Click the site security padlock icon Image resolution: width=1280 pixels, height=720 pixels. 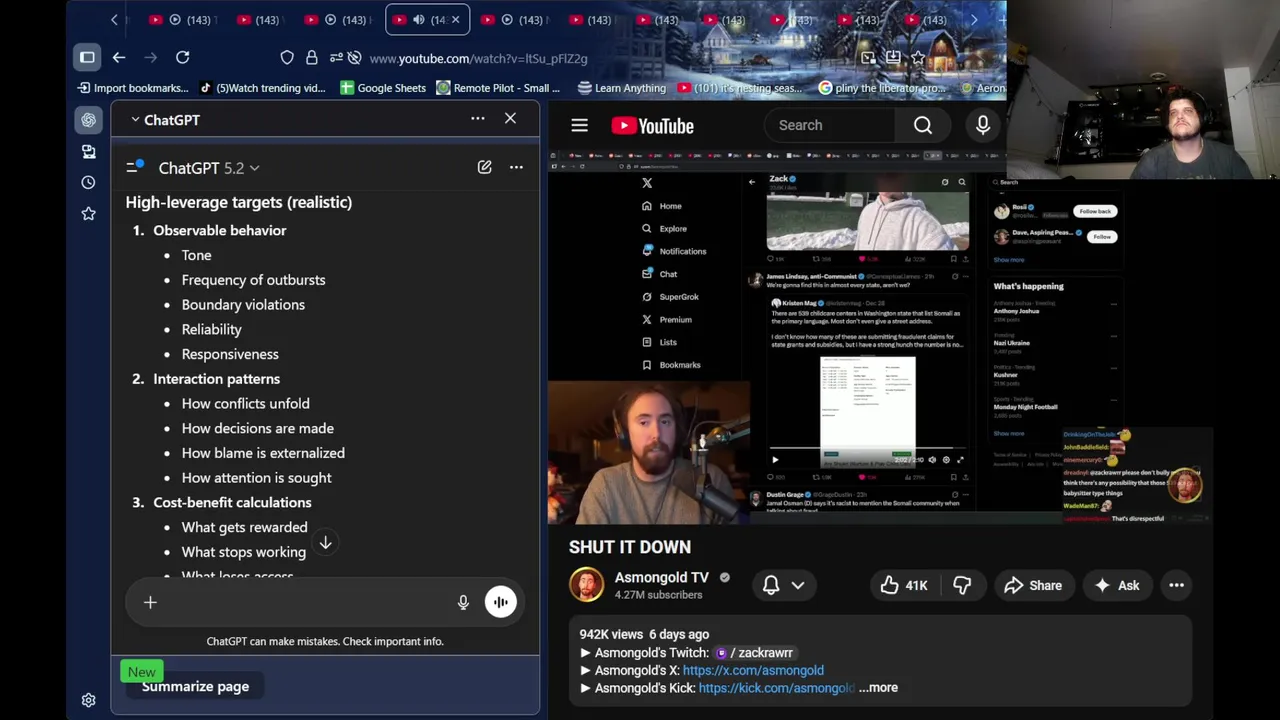(311, 58)
